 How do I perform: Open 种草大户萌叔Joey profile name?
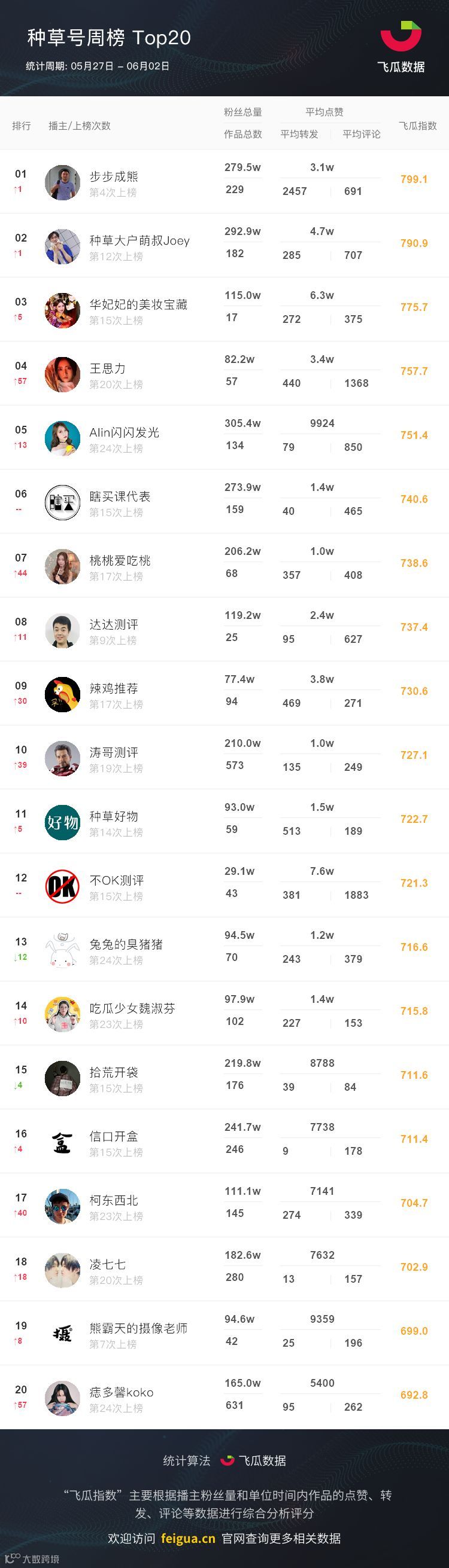(139, 240)
